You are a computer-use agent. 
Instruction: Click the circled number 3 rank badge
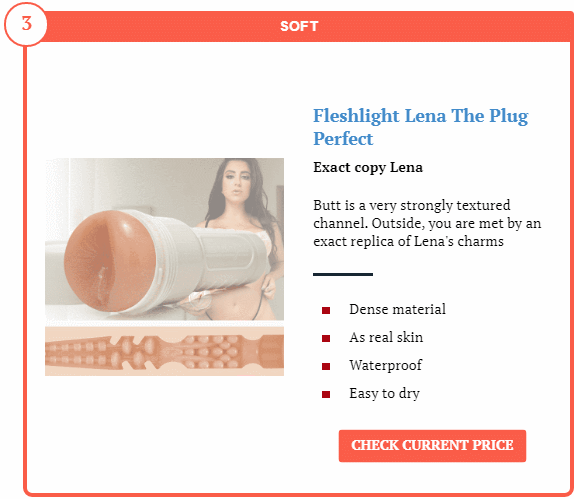(x=26, y=25)
